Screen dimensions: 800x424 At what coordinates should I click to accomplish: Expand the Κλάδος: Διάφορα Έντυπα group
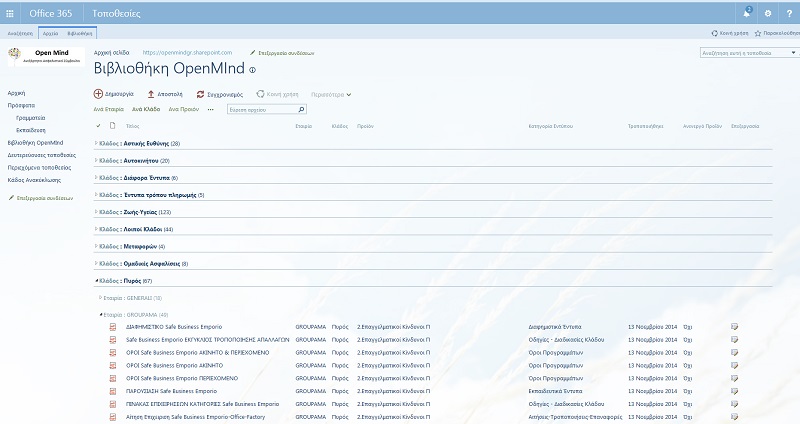tap(96, 178)
